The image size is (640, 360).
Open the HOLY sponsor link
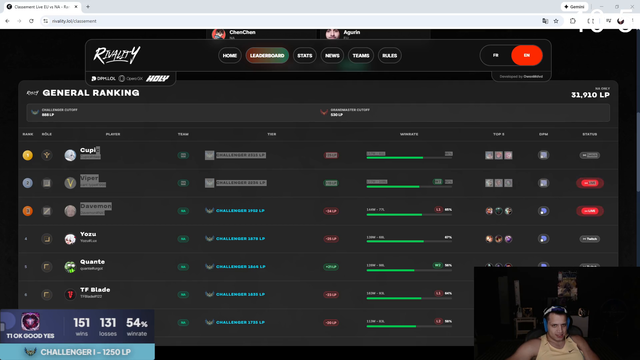click(158, 78)
